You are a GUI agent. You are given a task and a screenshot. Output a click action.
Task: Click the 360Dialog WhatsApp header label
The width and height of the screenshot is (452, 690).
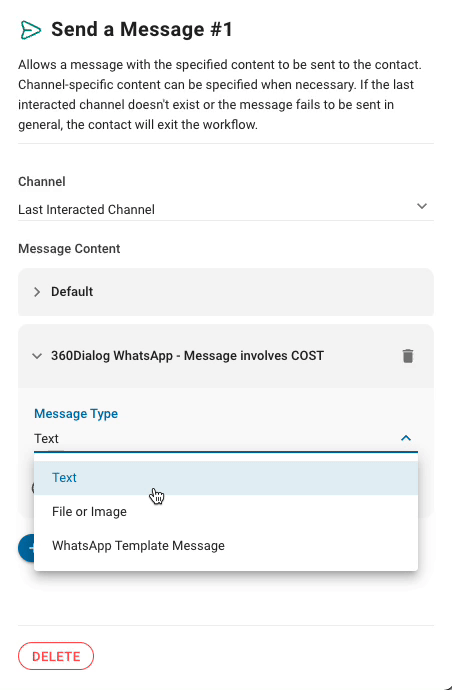(187, 356)
